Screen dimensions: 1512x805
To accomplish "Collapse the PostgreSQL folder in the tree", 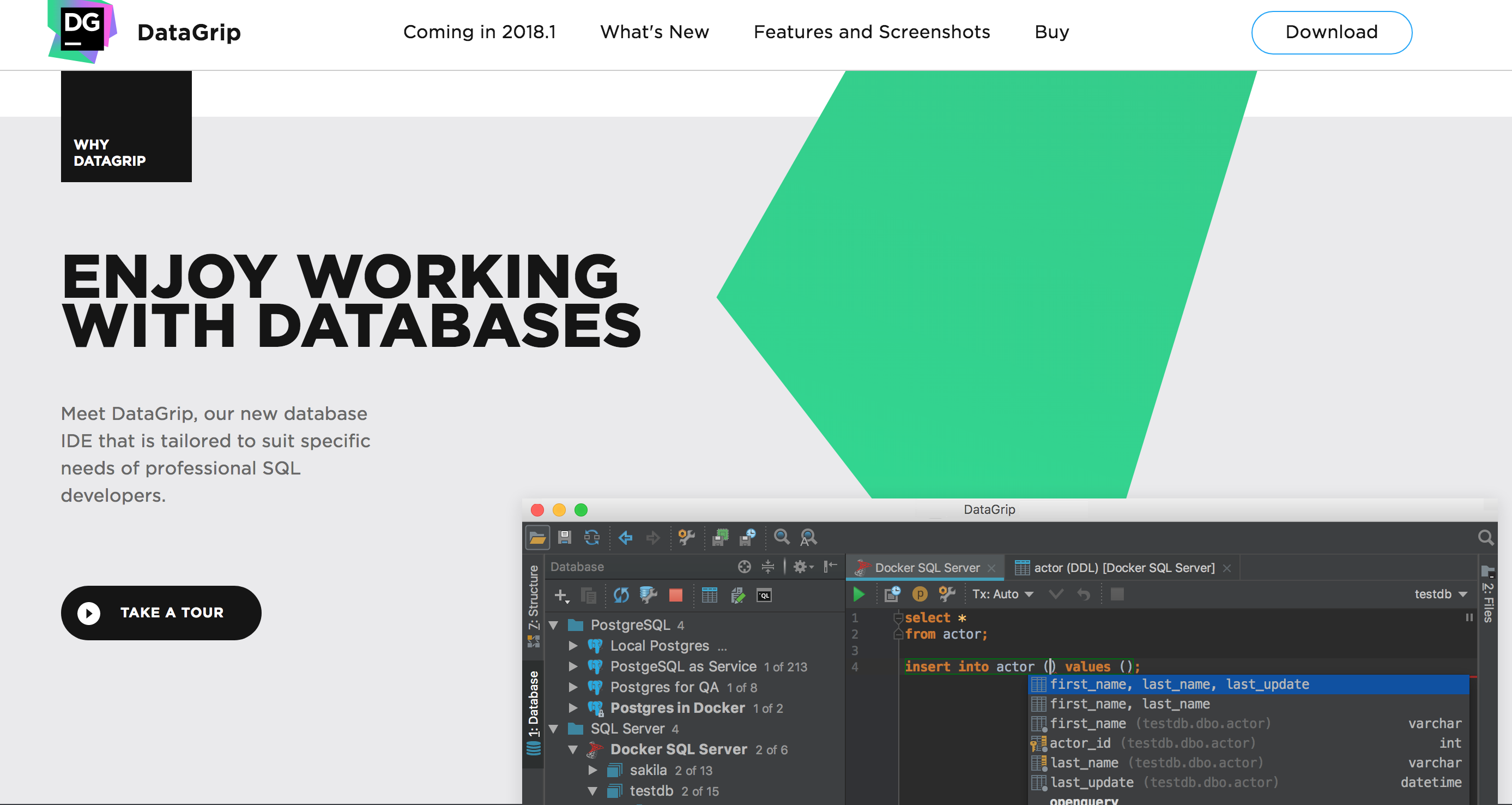I will pos(553,624).
